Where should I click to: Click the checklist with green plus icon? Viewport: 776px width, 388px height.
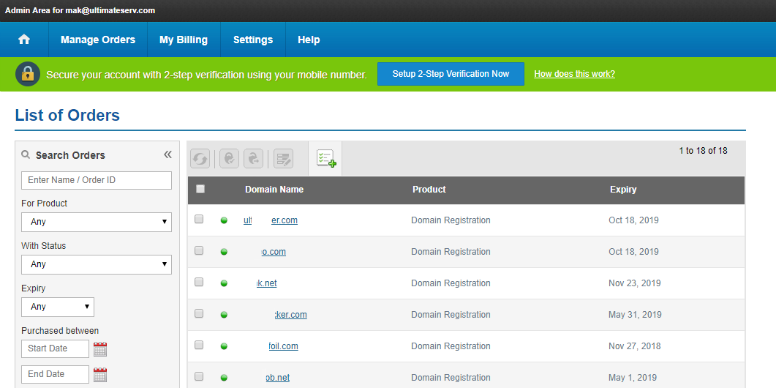click(326, 158)
